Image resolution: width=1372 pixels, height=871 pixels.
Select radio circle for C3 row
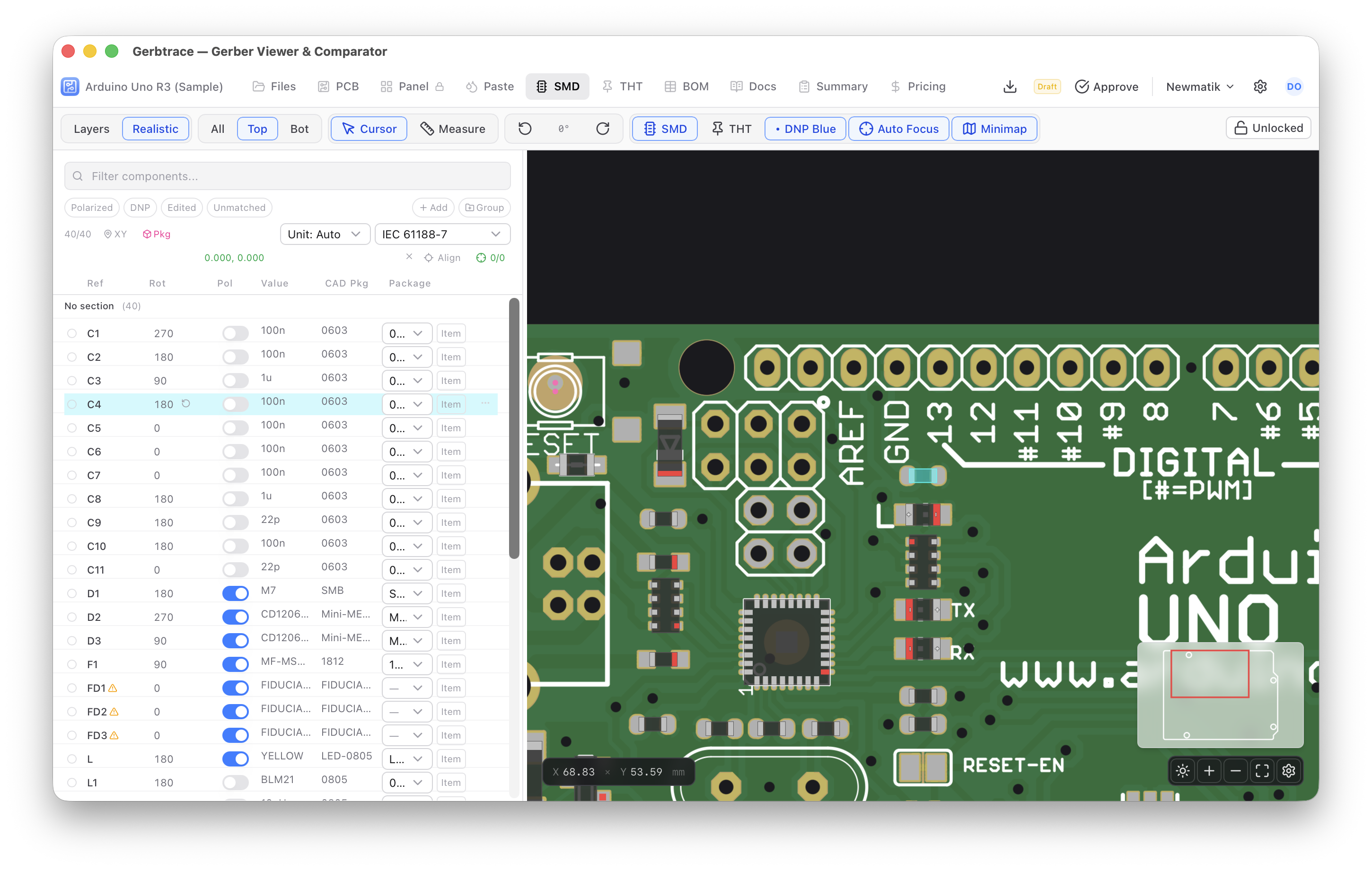(72, 381)
